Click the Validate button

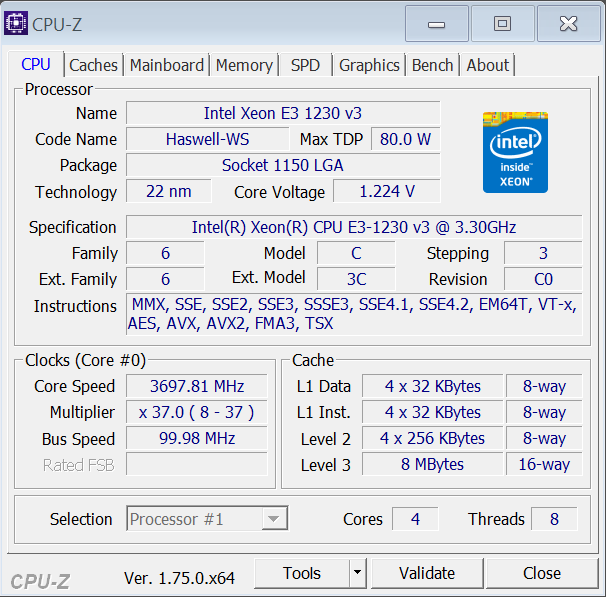(x=427, y=573)
